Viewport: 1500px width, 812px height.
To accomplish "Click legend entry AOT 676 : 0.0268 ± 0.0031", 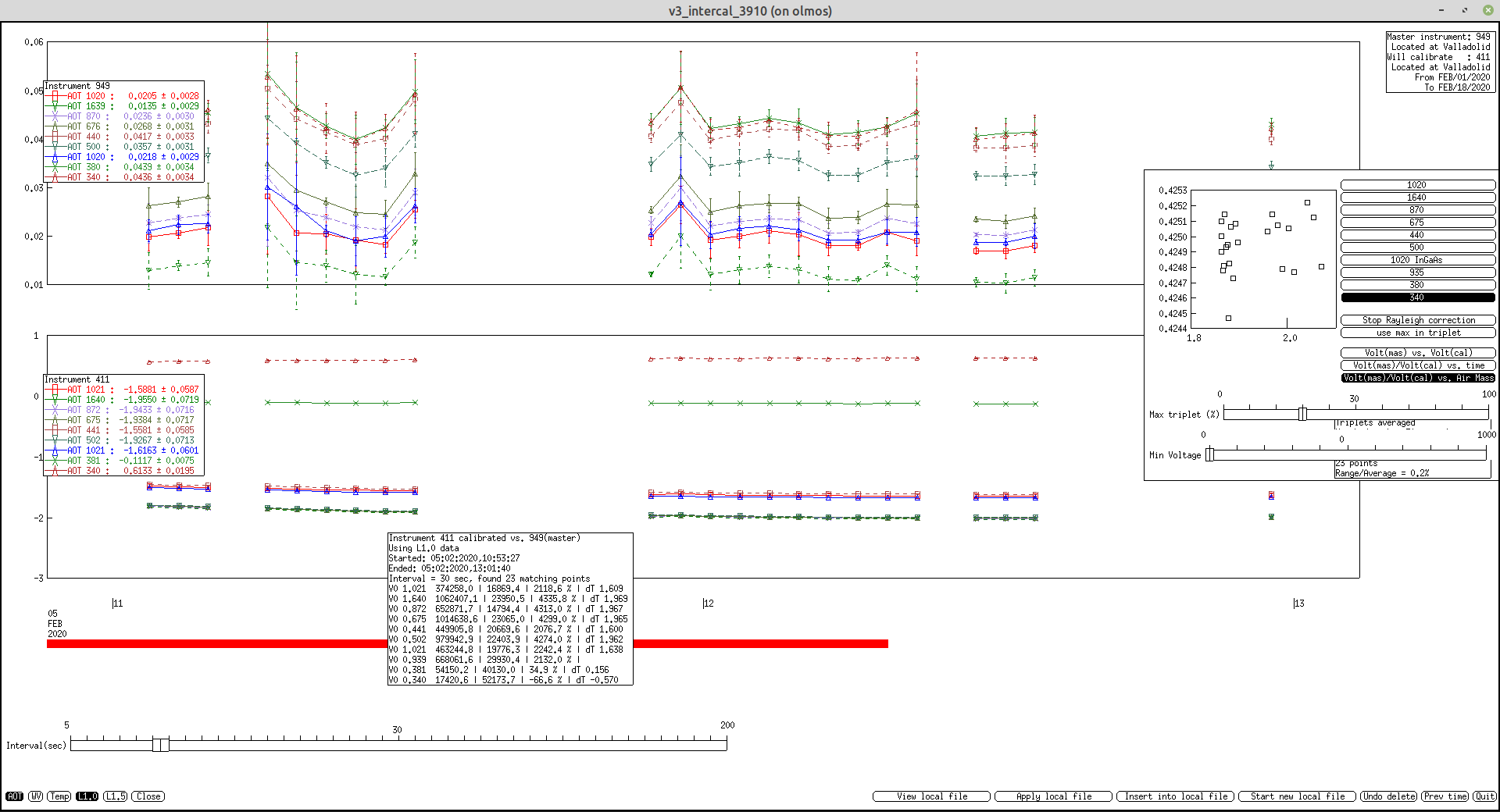I will [x=123, y=126].
